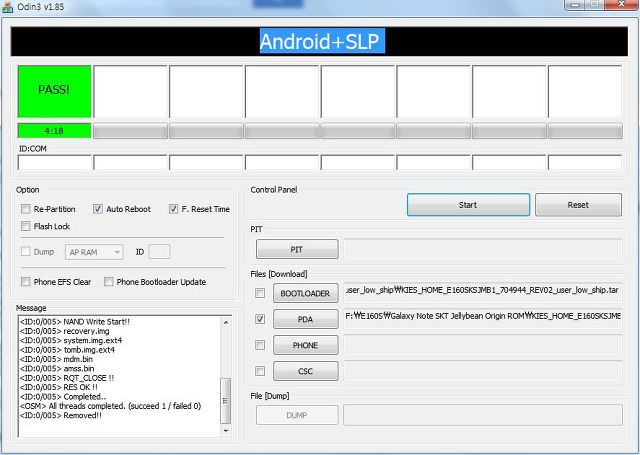
Task: Select the 'RES OK !!' log line
Action: point(59,387)
